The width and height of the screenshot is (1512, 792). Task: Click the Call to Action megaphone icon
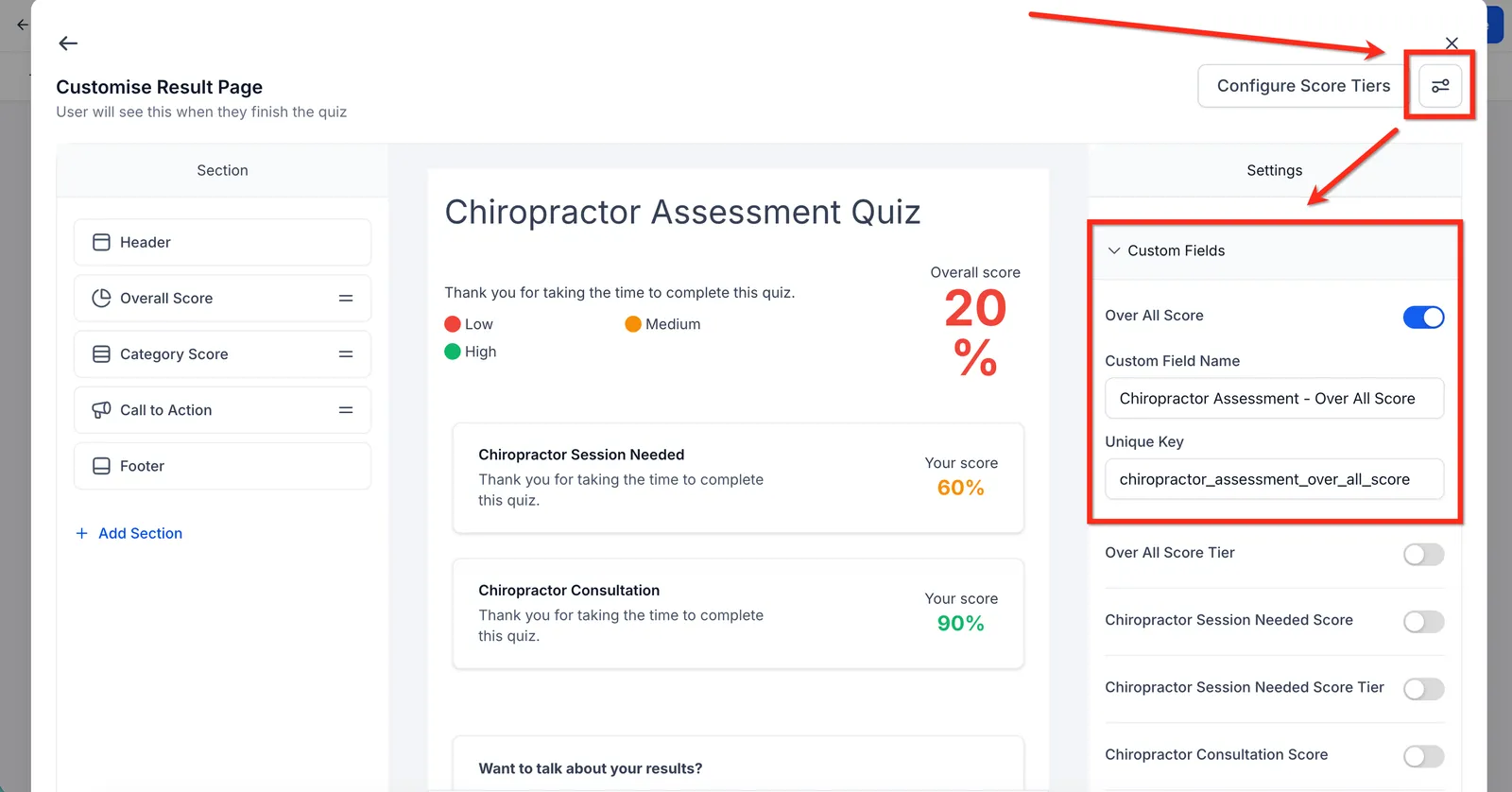click(x=101, y=410)
